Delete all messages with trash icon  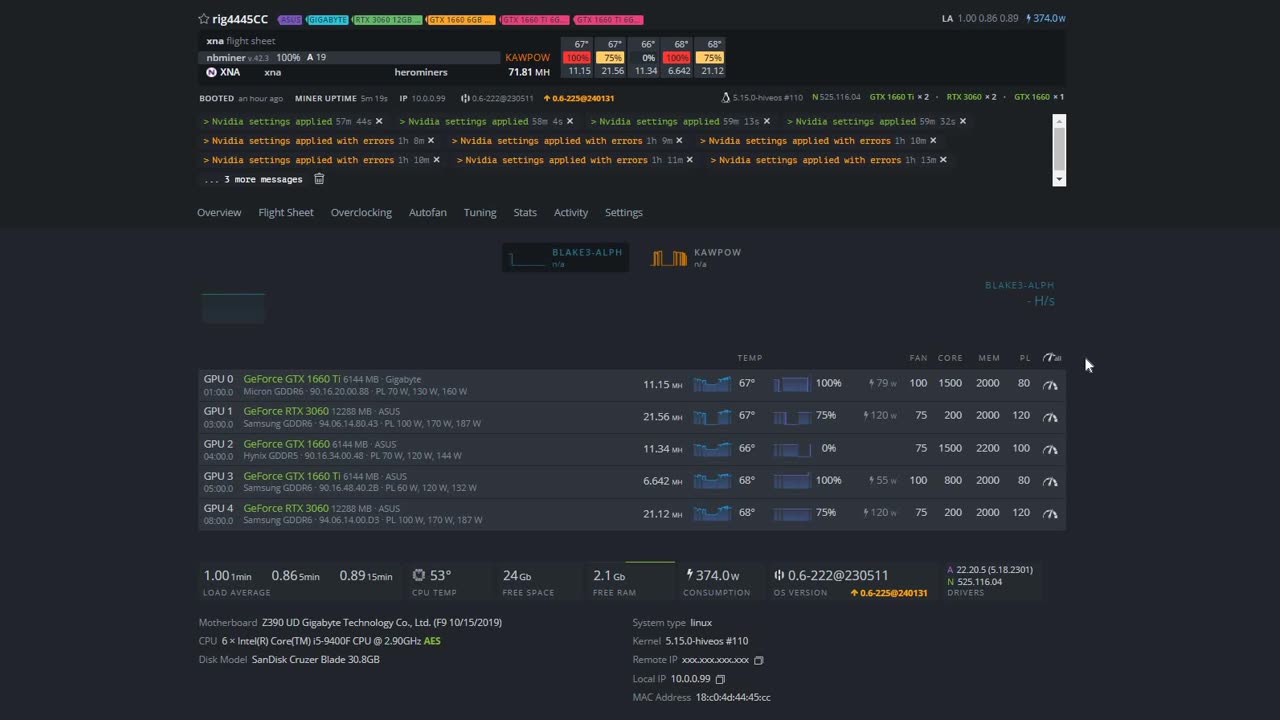coord(319,179)
